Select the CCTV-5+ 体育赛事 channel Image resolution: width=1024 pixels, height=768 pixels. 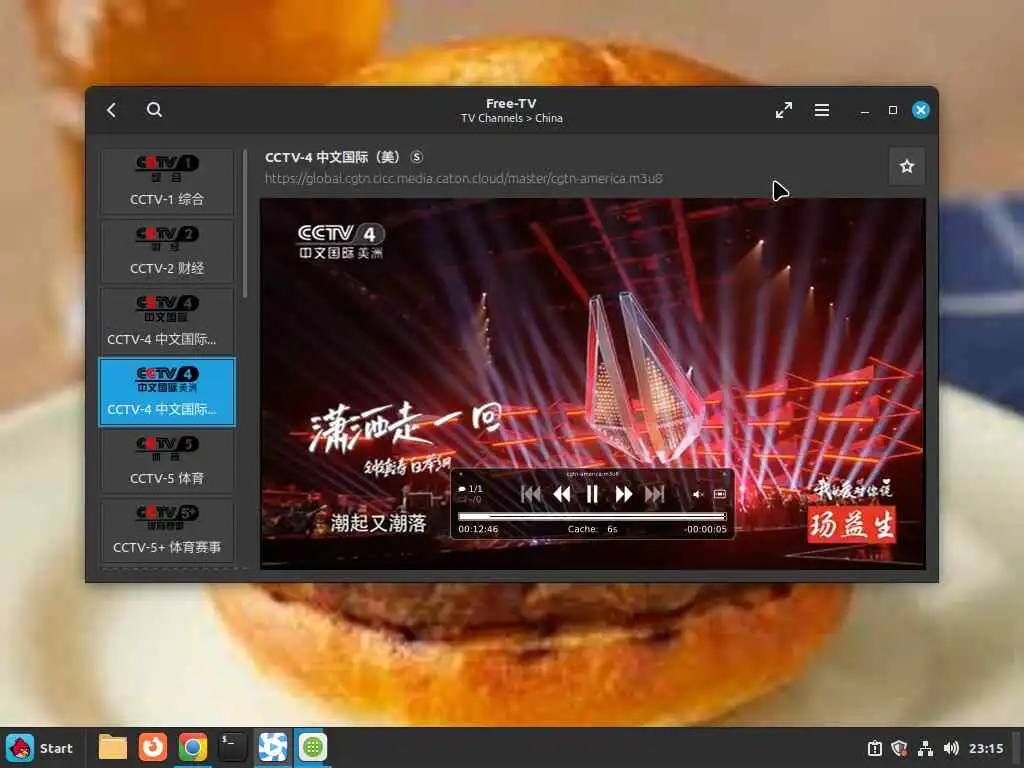167,530
